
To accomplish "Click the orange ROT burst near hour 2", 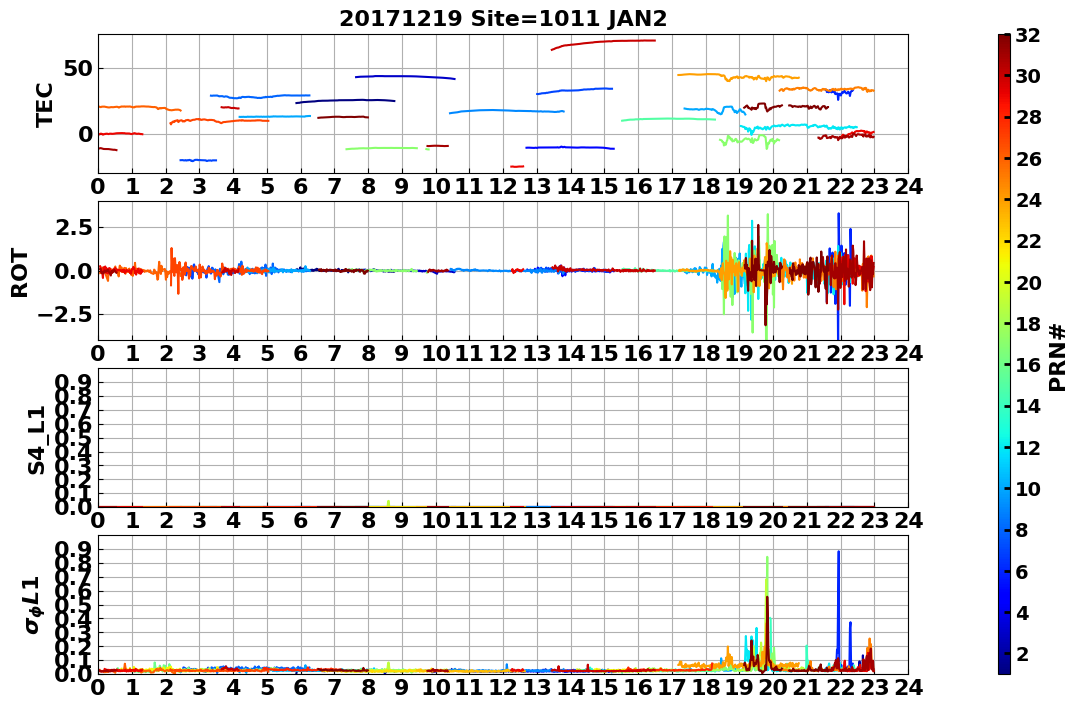I will (173, 269).
